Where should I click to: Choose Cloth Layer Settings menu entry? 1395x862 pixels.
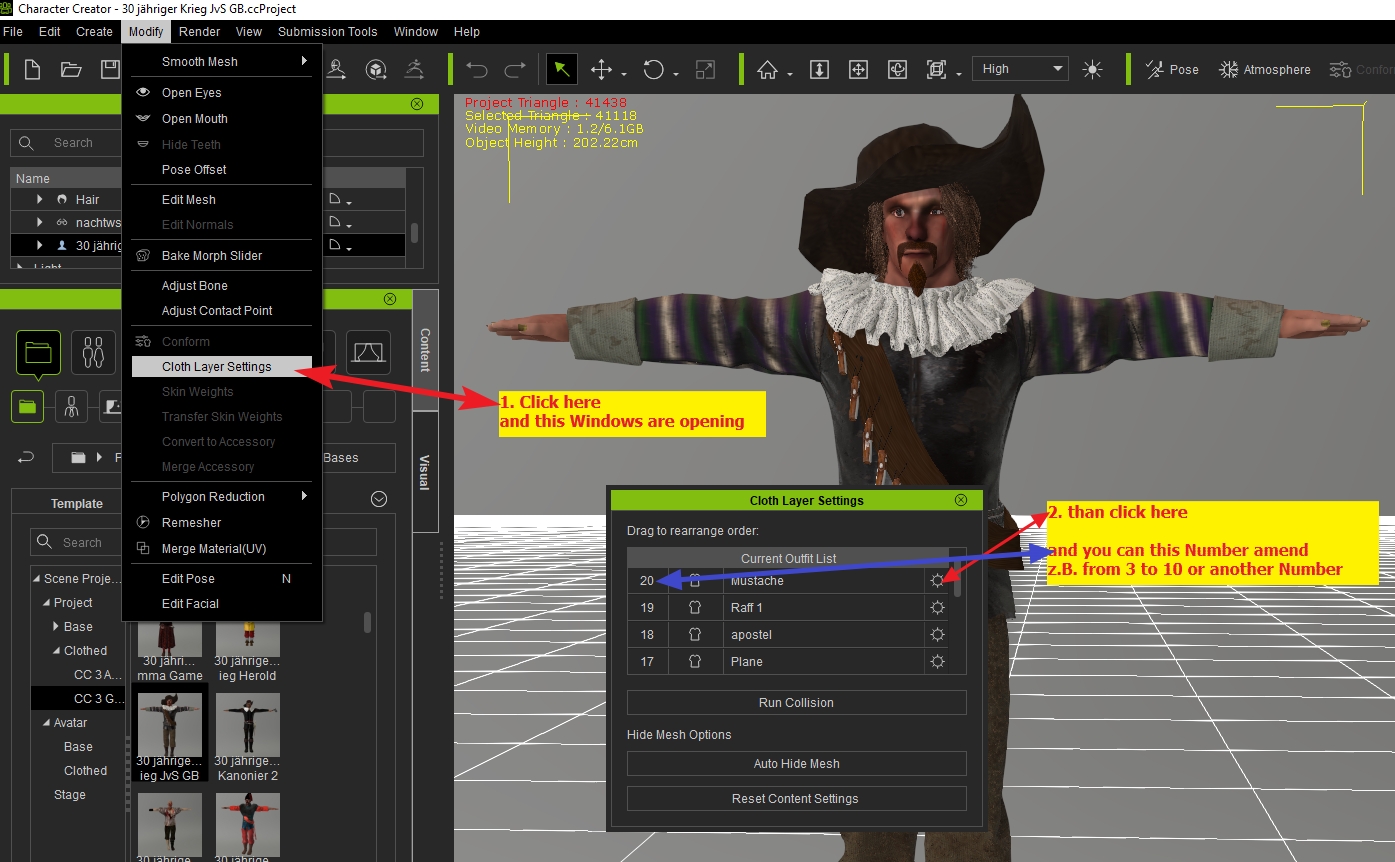tap(221, 366)
